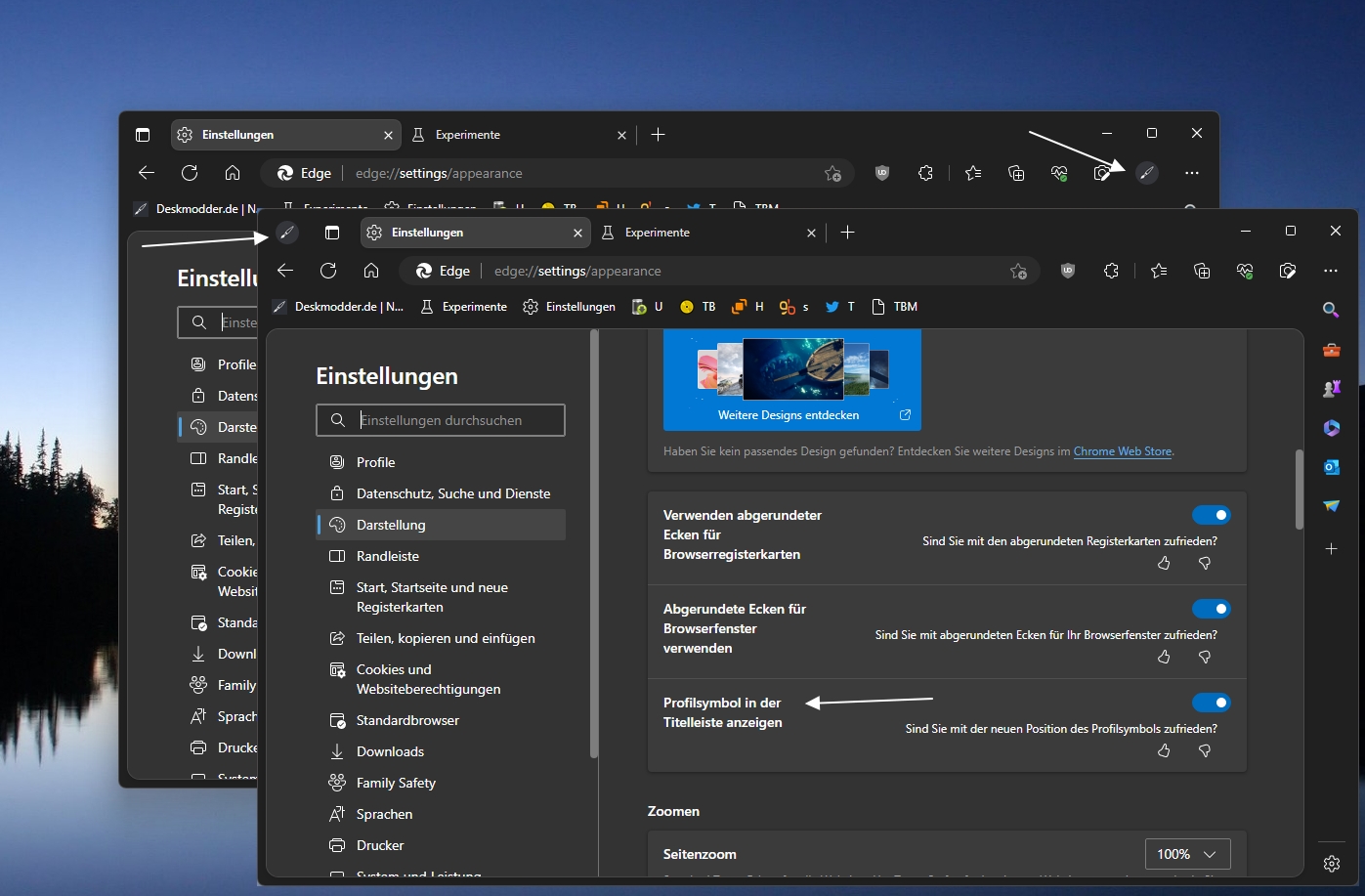This screenshot has height=896, width=1365.
Task: Open the three-dot Settings and more menu
Action: [x=1331, y=271]
